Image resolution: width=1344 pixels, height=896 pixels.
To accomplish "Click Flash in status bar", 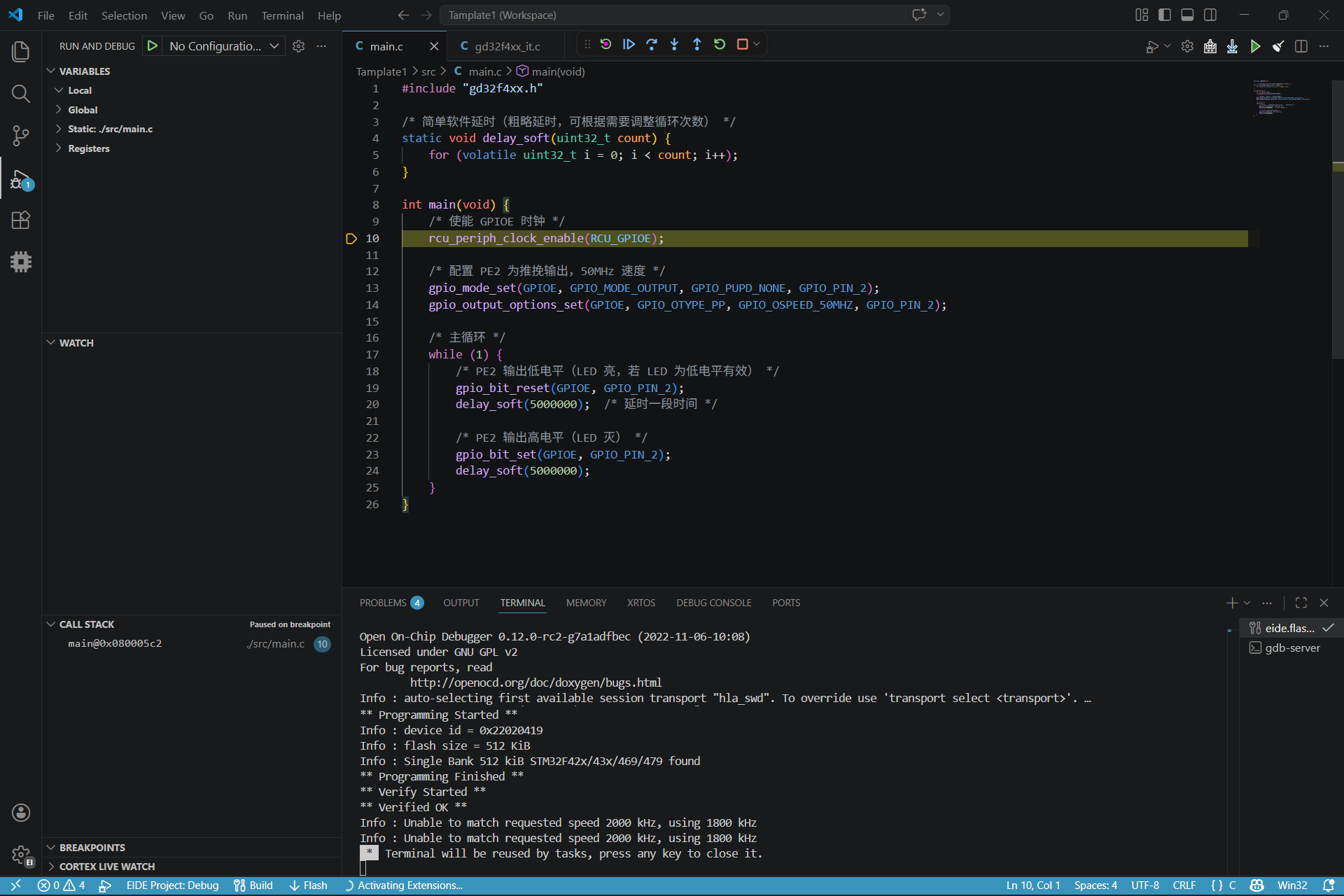I will tap(309, 885).
